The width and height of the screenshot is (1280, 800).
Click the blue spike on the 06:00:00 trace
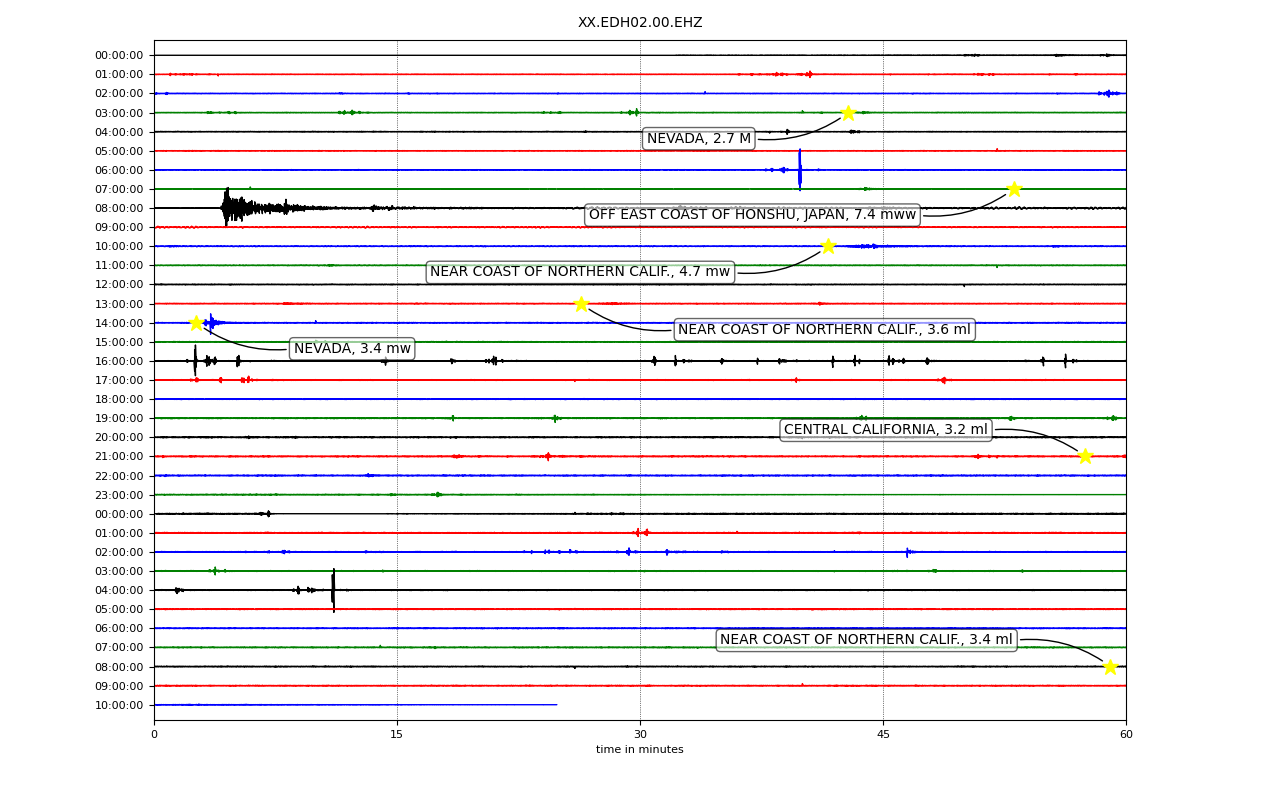pyautogui.click(x=800, y=168)
